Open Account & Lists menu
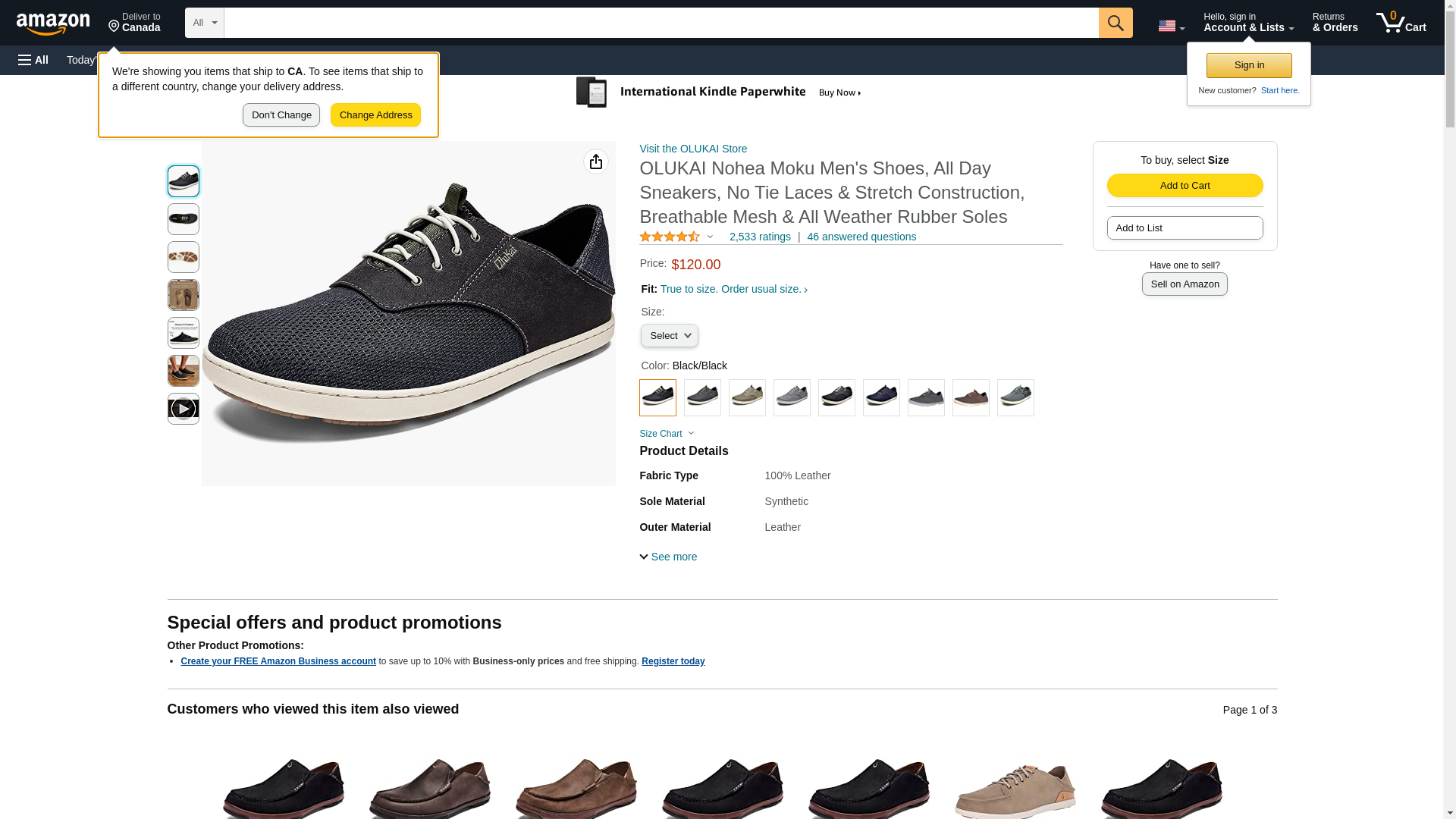The height and width of the screenshot is (819, 1456). (1247, 23)
